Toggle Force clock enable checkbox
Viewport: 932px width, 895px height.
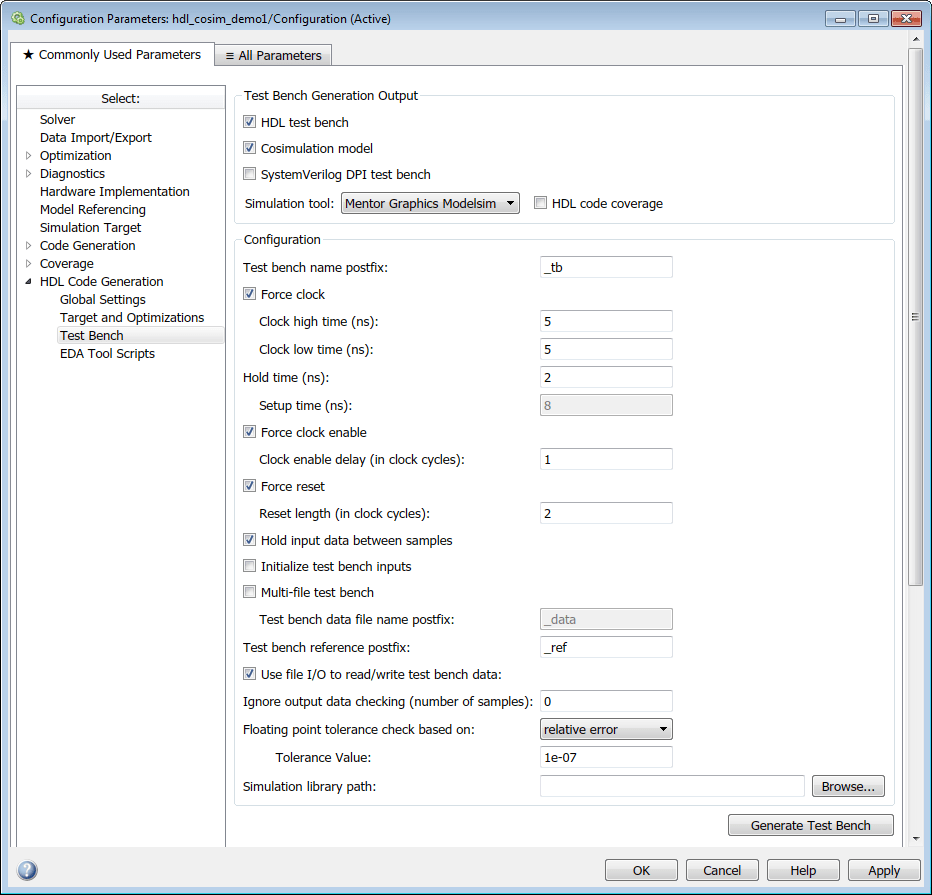pyautogui.click(x=250, y=432)
